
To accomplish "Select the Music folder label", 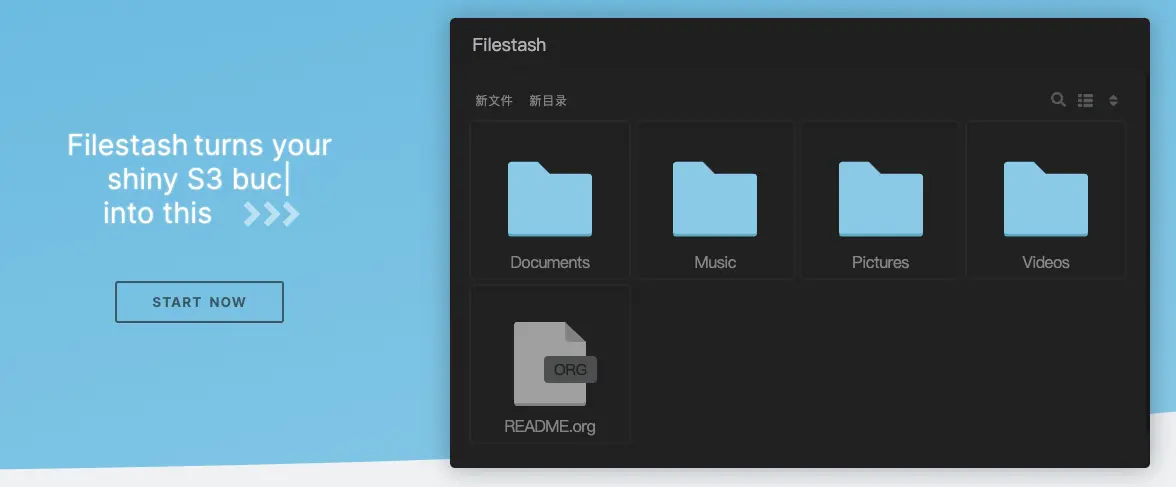I will [x=715, y=262].
